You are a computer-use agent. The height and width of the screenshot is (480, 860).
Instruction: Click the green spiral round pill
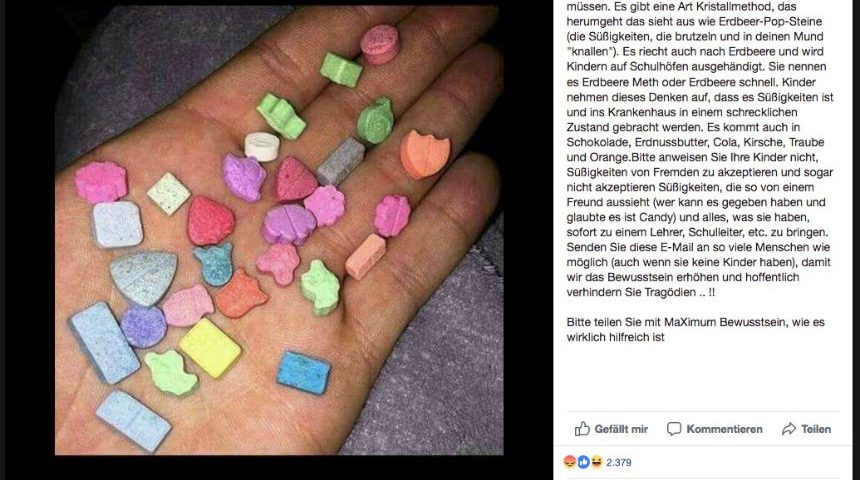(376, 121)
